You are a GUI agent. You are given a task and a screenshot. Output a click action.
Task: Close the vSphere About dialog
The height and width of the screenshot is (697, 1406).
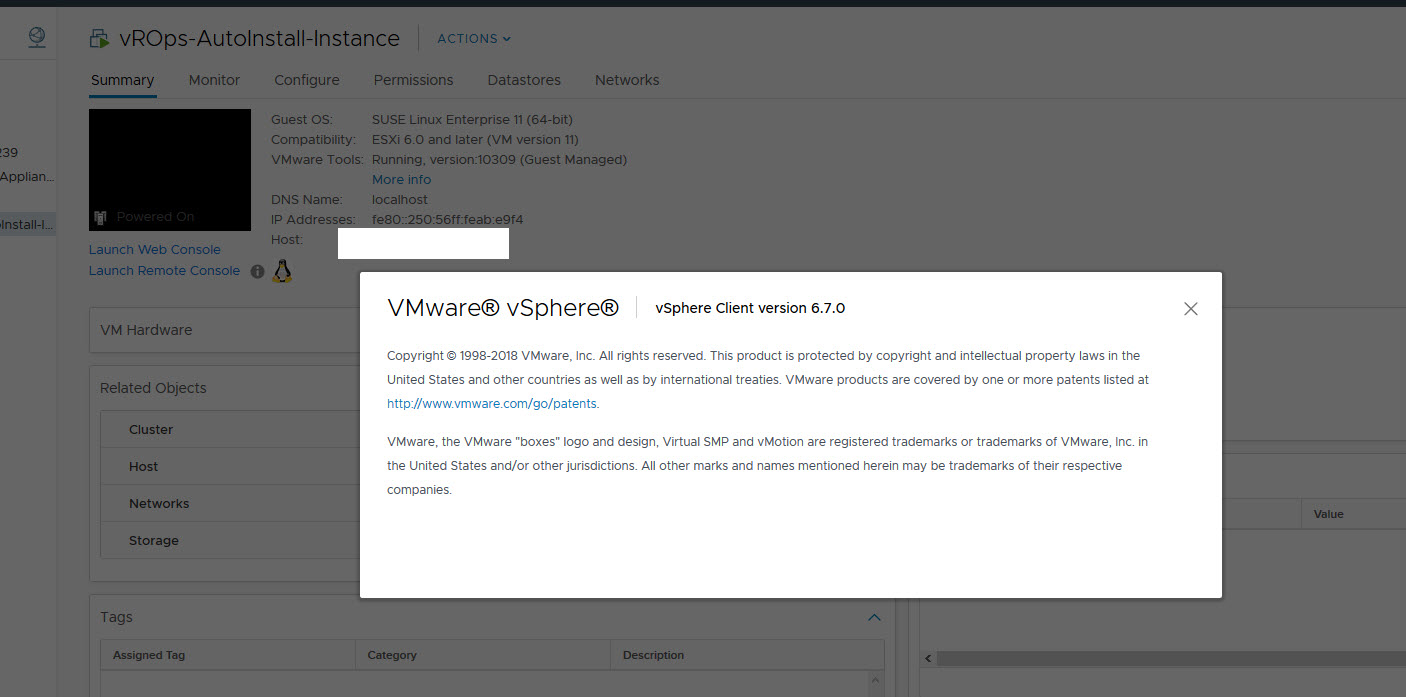point(1190,309)
